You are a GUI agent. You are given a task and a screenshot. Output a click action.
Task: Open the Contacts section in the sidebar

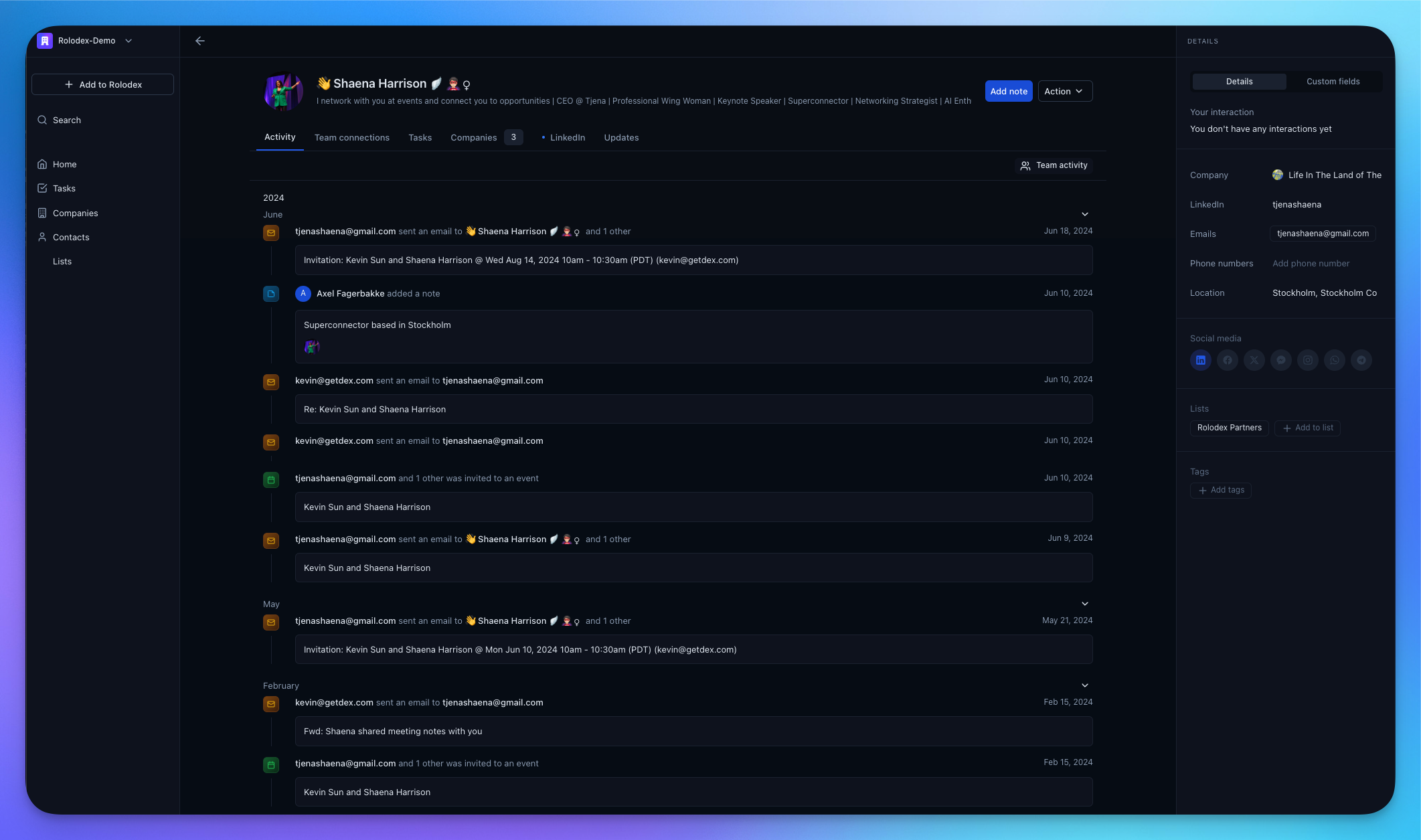(x=71, y=237)
